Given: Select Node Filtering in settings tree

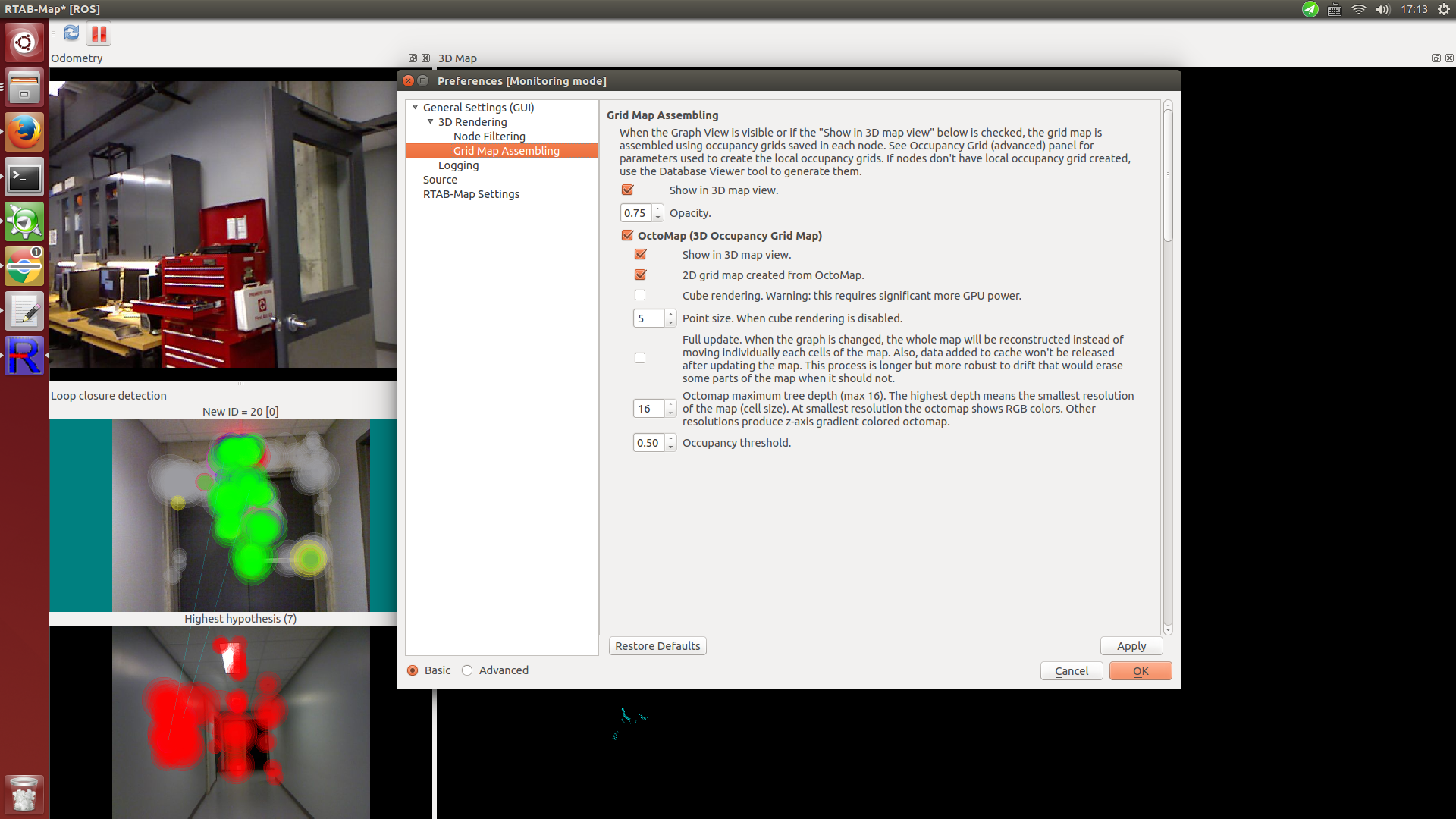Looking at the screenshot, I should coord(489,136).
